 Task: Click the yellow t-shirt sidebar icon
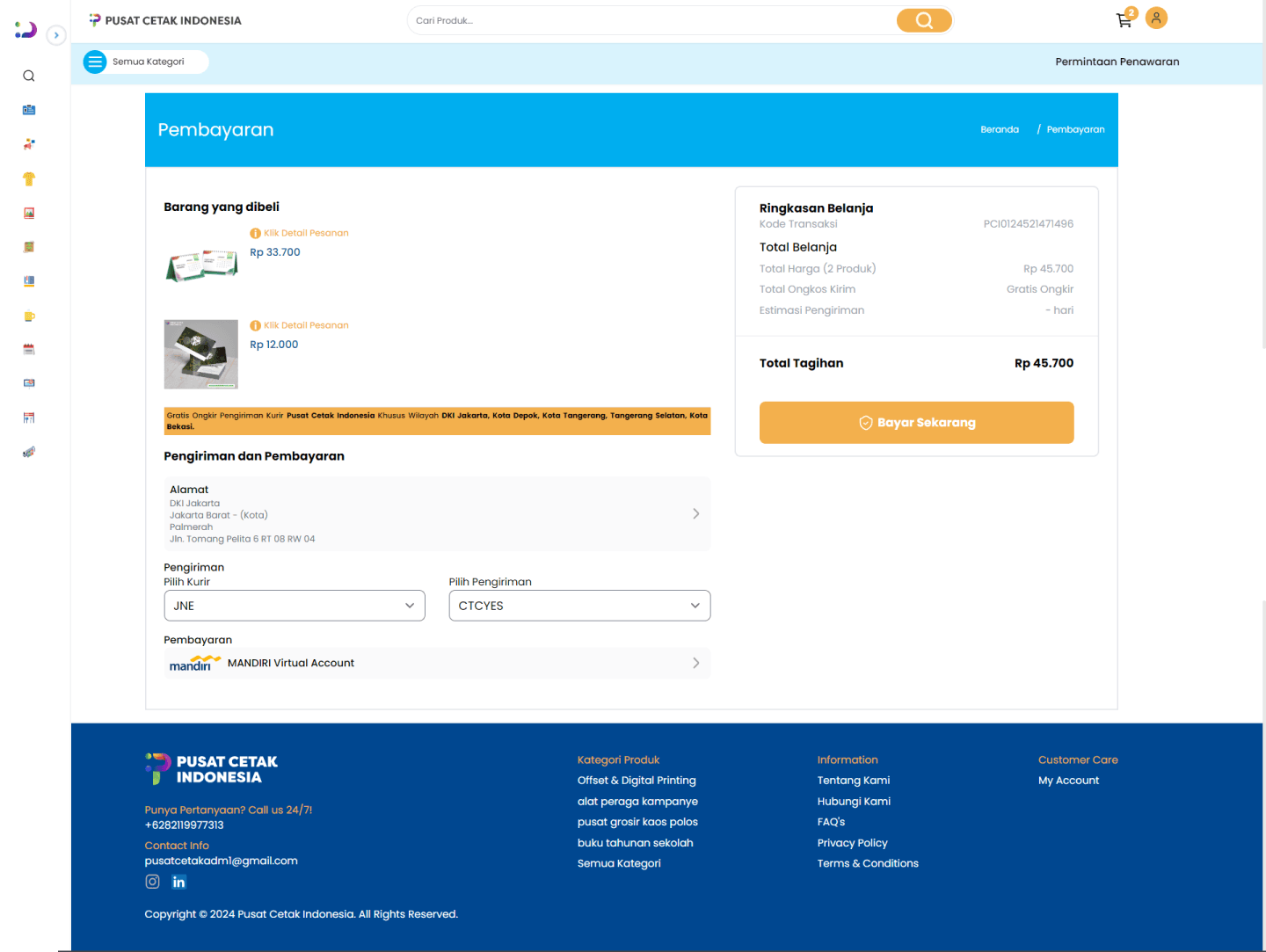click(x=29, y=179)
